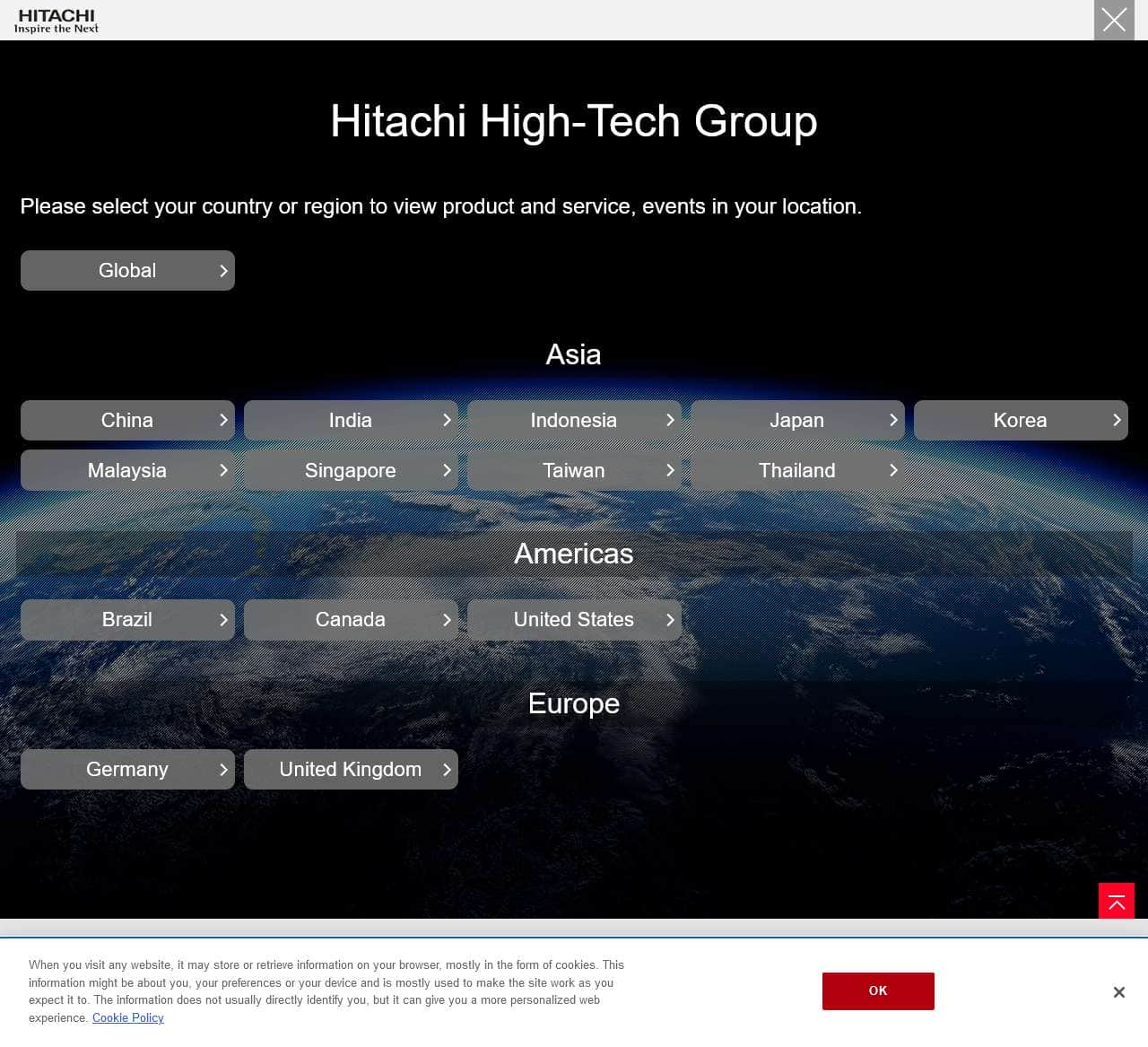
Task: Go to the Japan site
Action: click(x=797, y=420)
